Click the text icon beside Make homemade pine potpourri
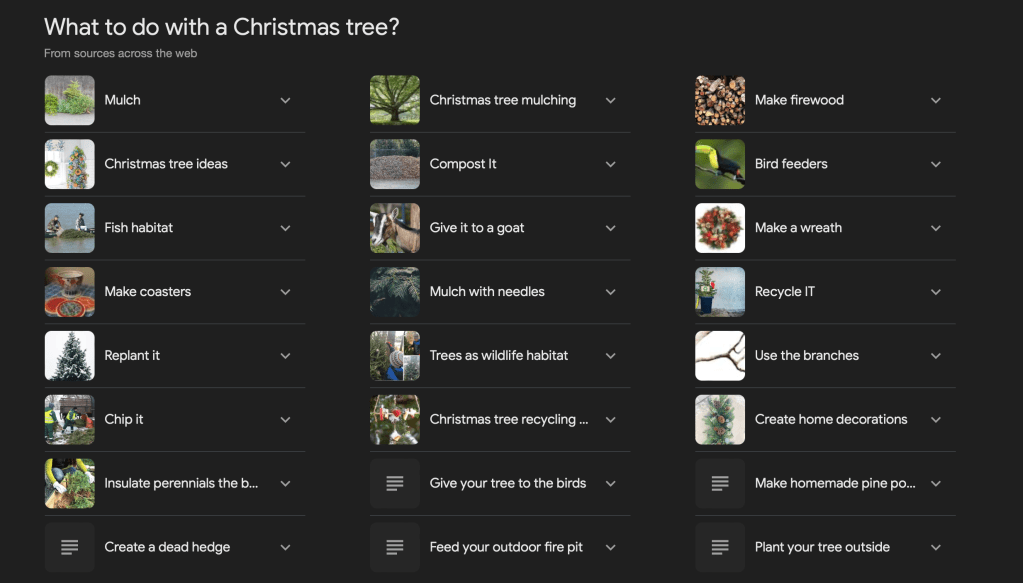 tap(720, 483)
